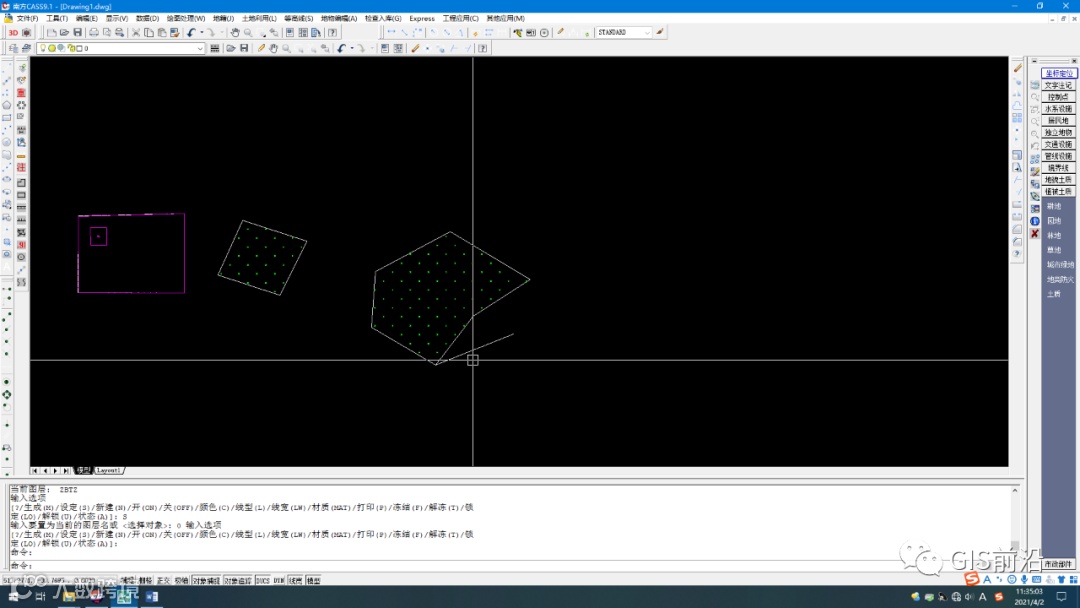Viewport: 1080px width, 608px height.
Task: Click the paintbrush icon beside STANDARD dropdown
Action: [660, 32]
